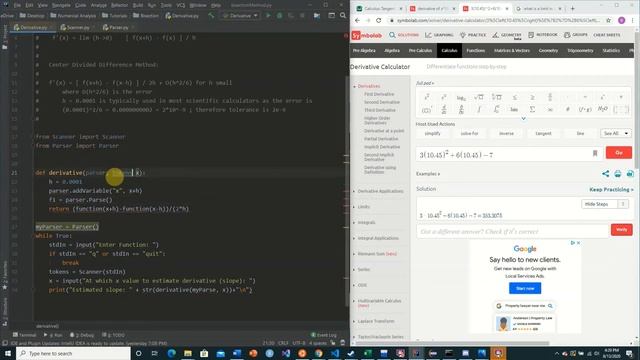Viewport: 640px width, 360px height.
Task: Open a new browser tab
Action: (572, 8)
